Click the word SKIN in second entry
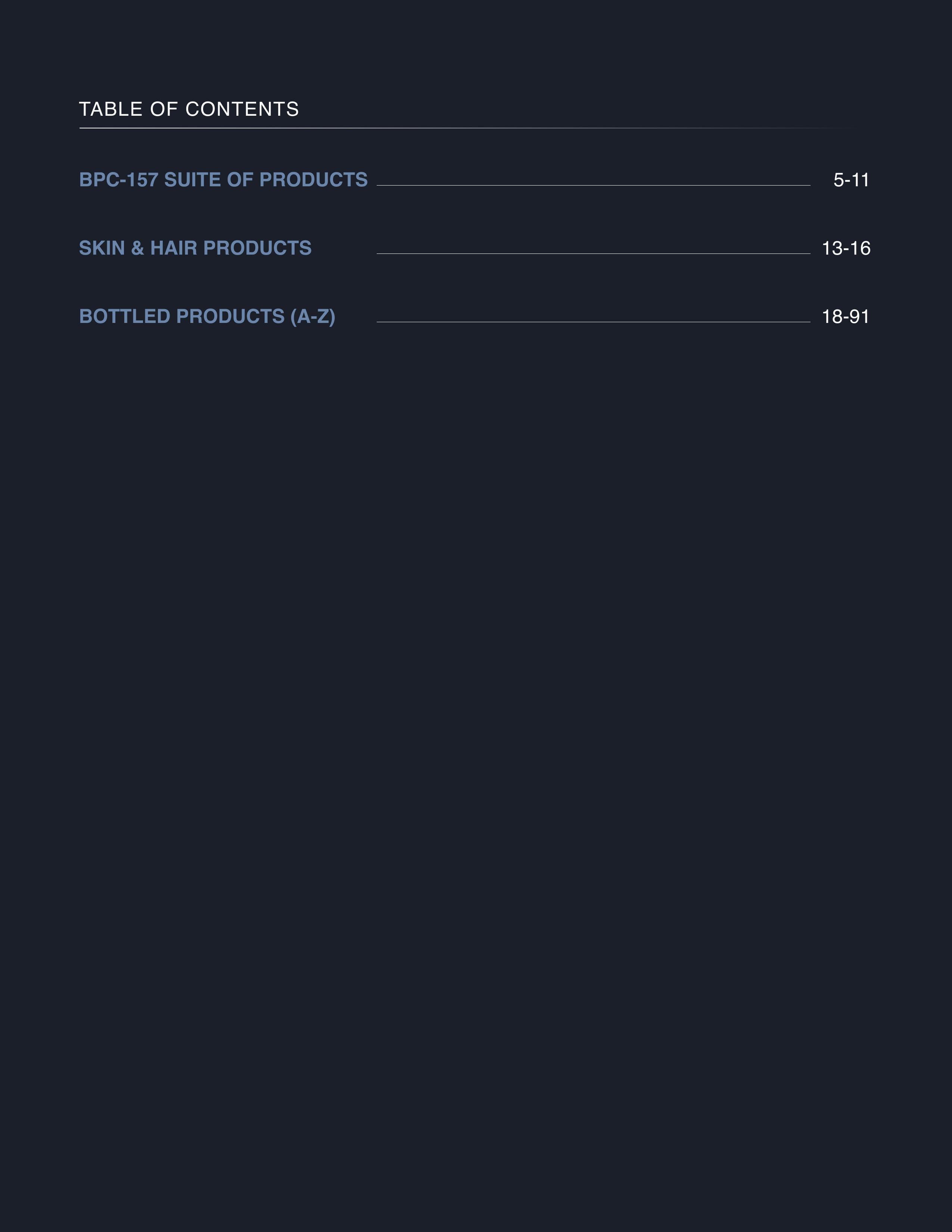Viewport: 952px width, 1232px height. pos(102,248)
